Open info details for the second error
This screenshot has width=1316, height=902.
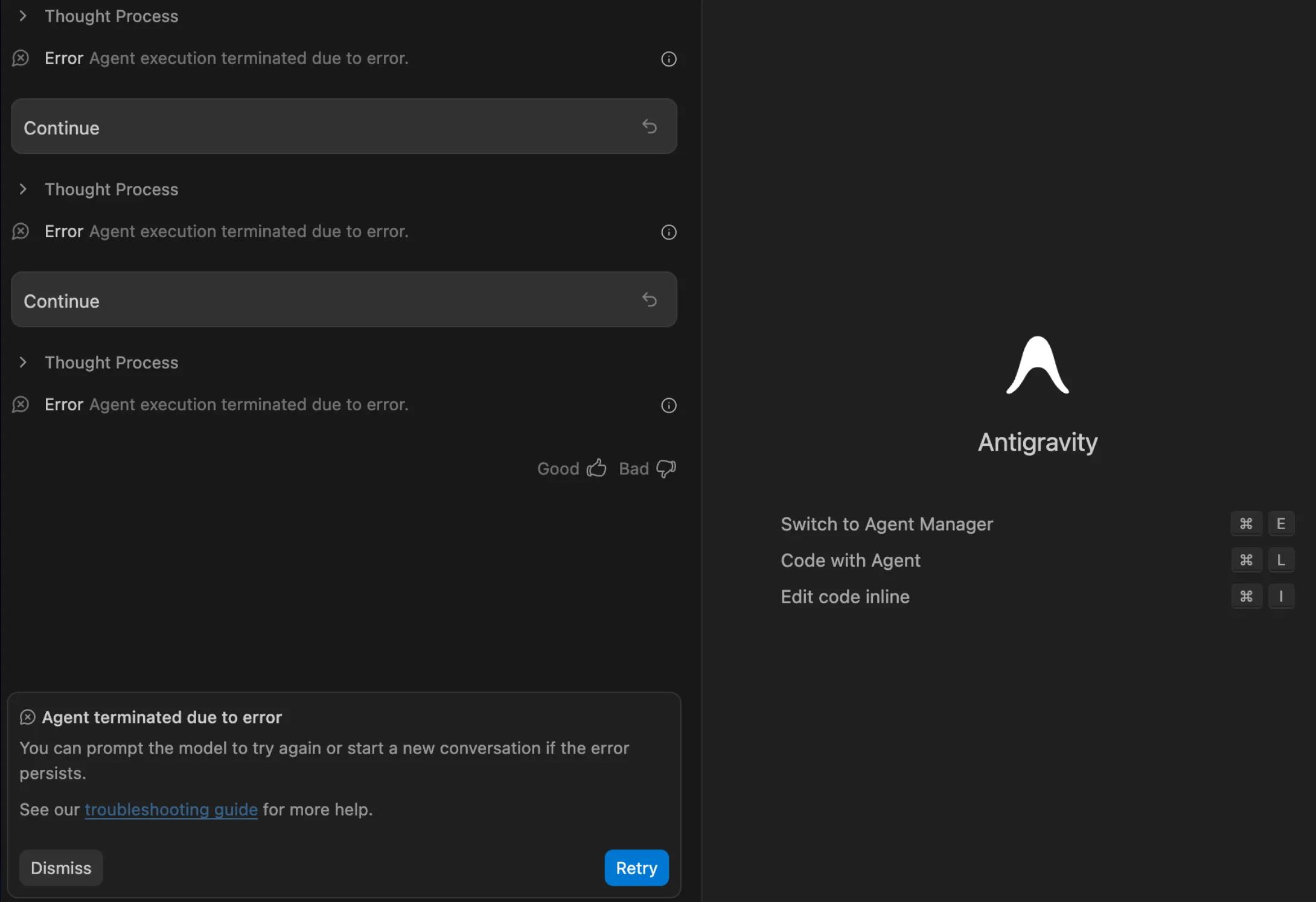(x=668, y=232)
